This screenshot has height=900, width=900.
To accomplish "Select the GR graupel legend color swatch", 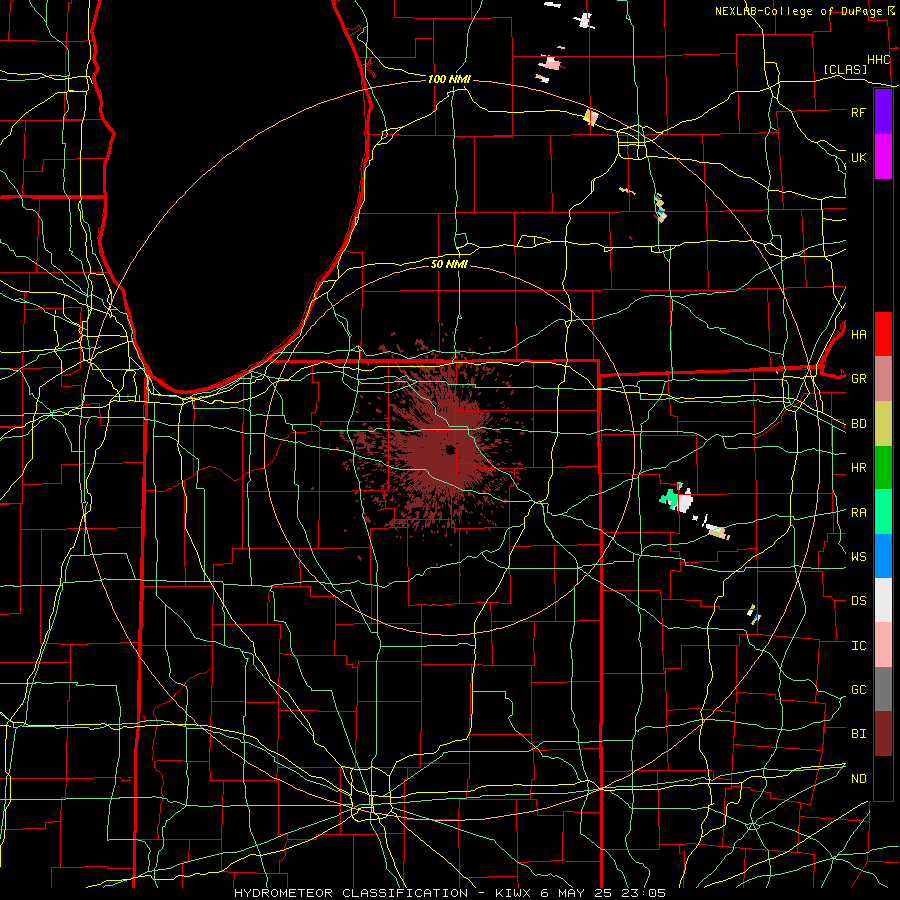I will click(883, 378).
